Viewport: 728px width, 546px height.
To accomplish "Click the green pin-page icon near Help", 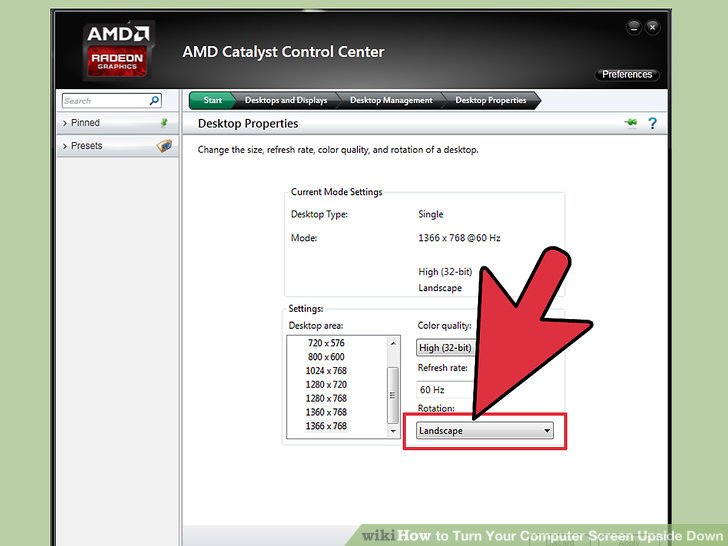I will [x=630, y=123].
